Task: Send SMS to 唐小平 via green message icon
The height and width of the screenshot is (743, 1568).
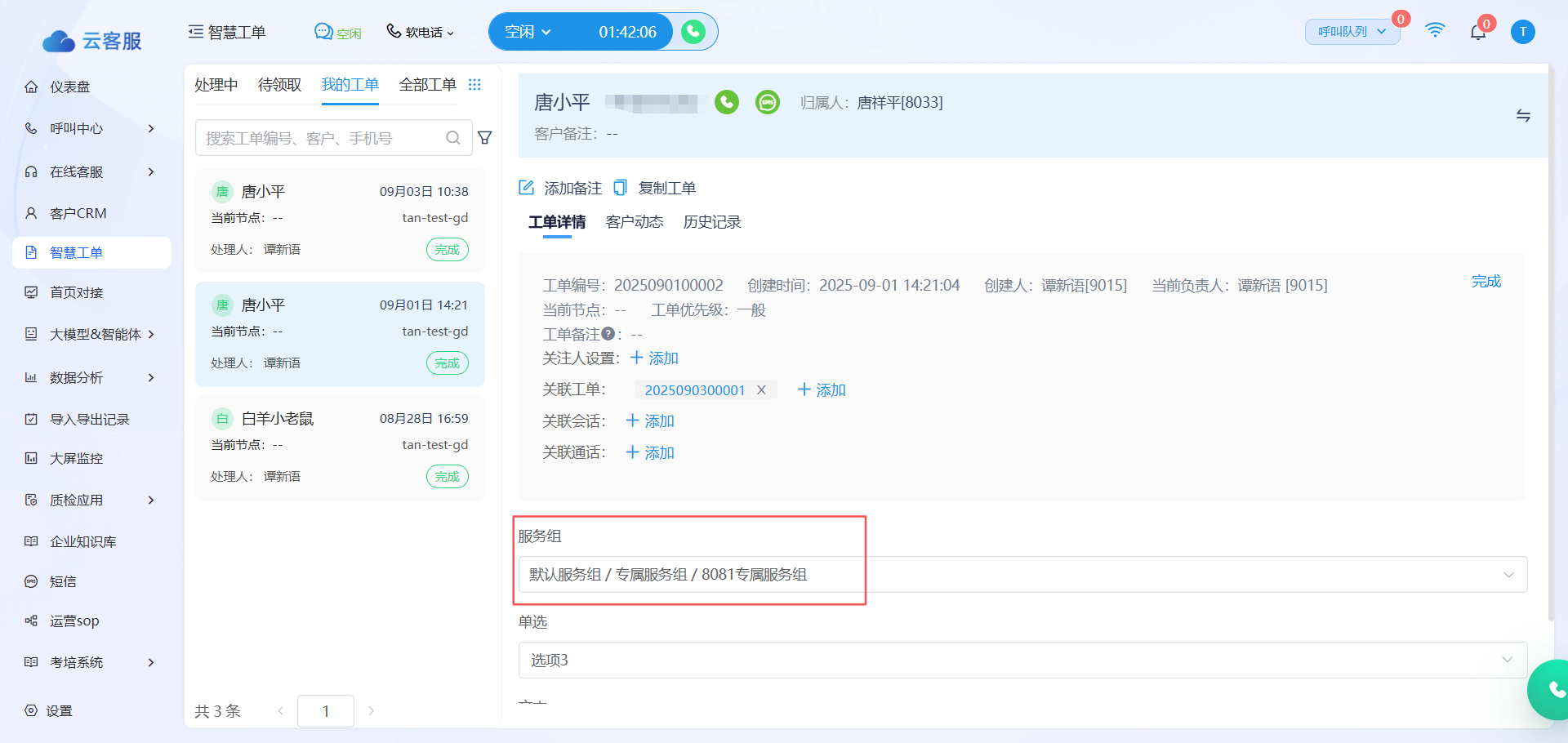Action: tap(768, 102)
